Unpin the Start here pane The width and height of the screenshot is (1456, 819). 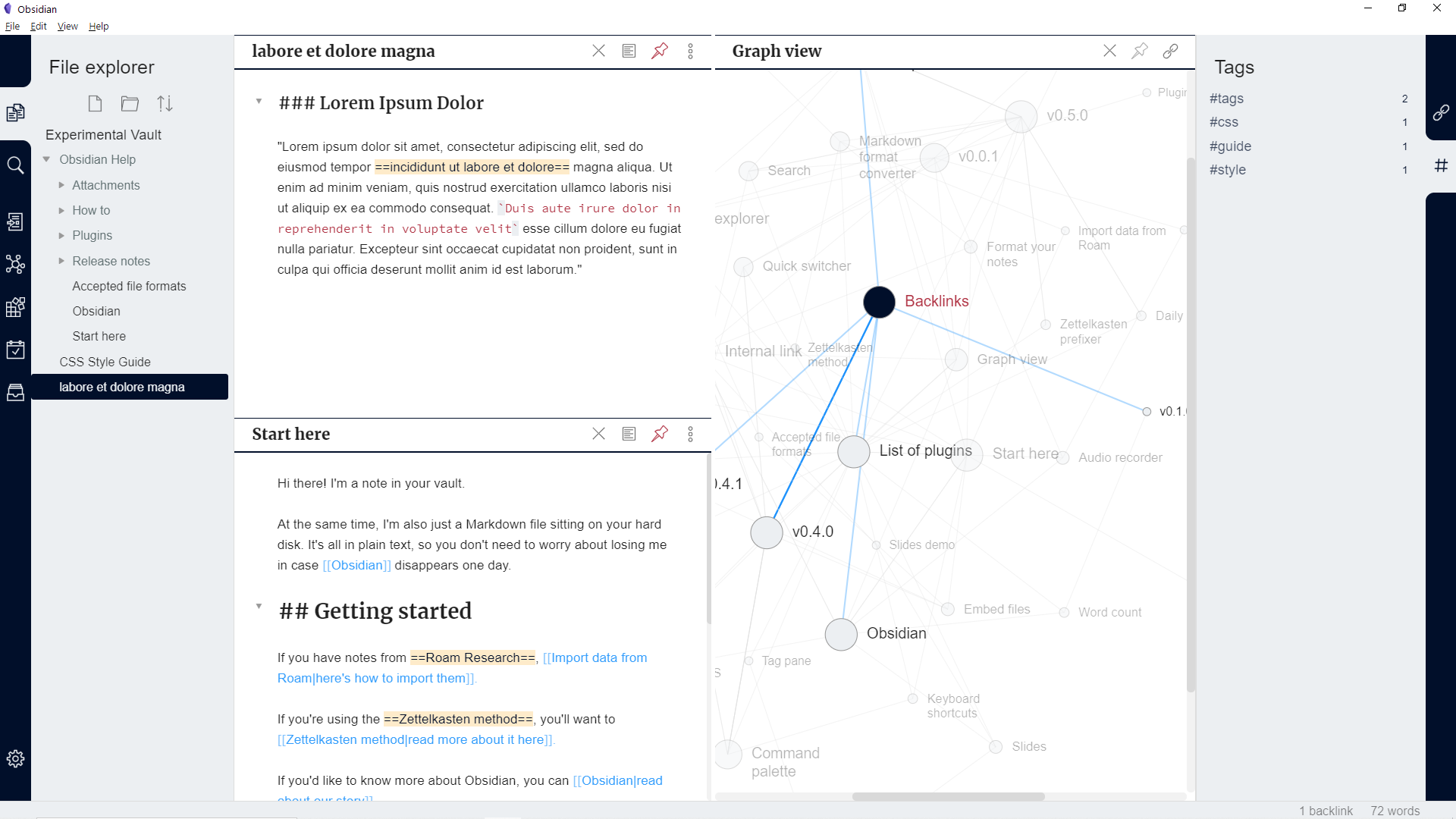(660, 434)
